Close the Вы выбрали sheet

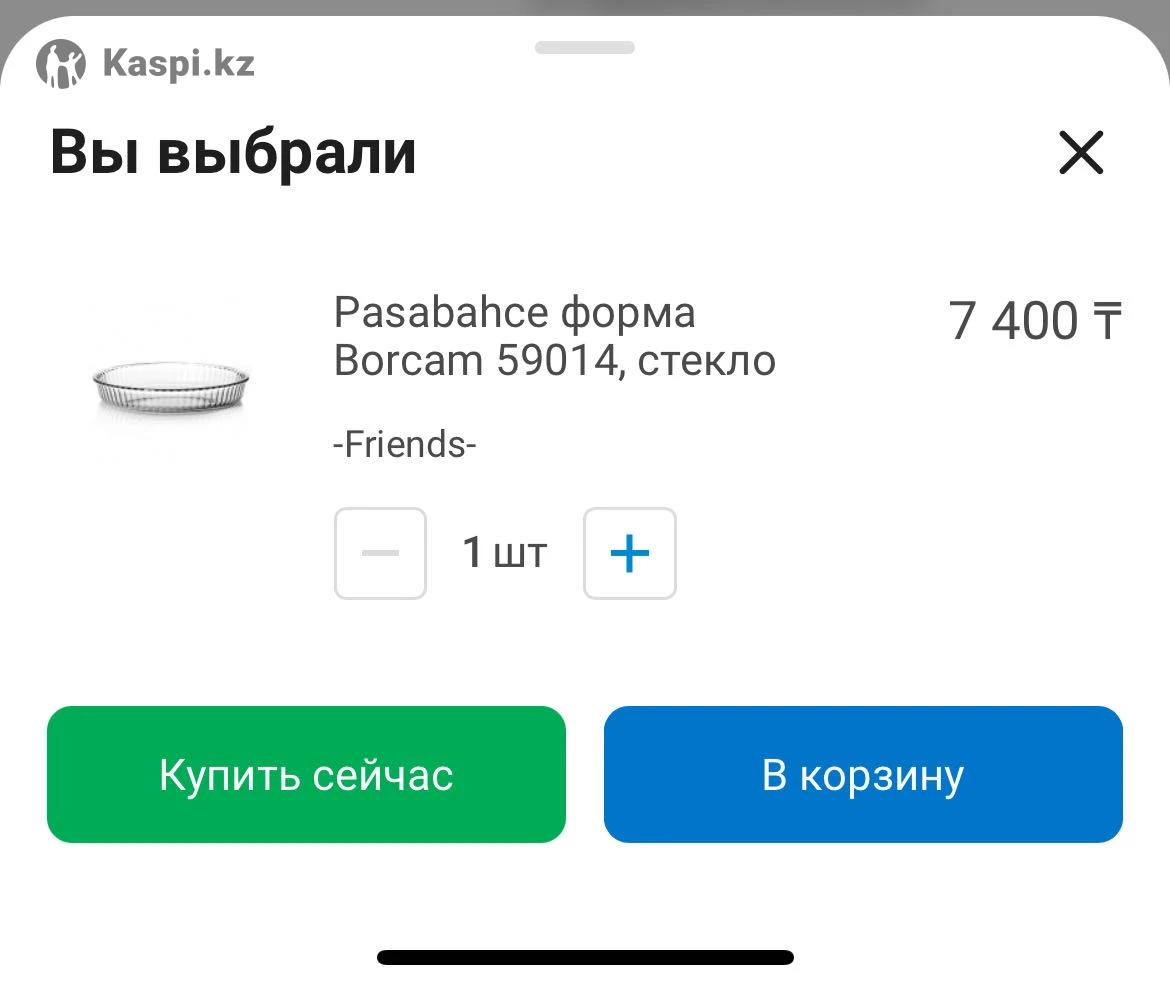pos(1080,153)
